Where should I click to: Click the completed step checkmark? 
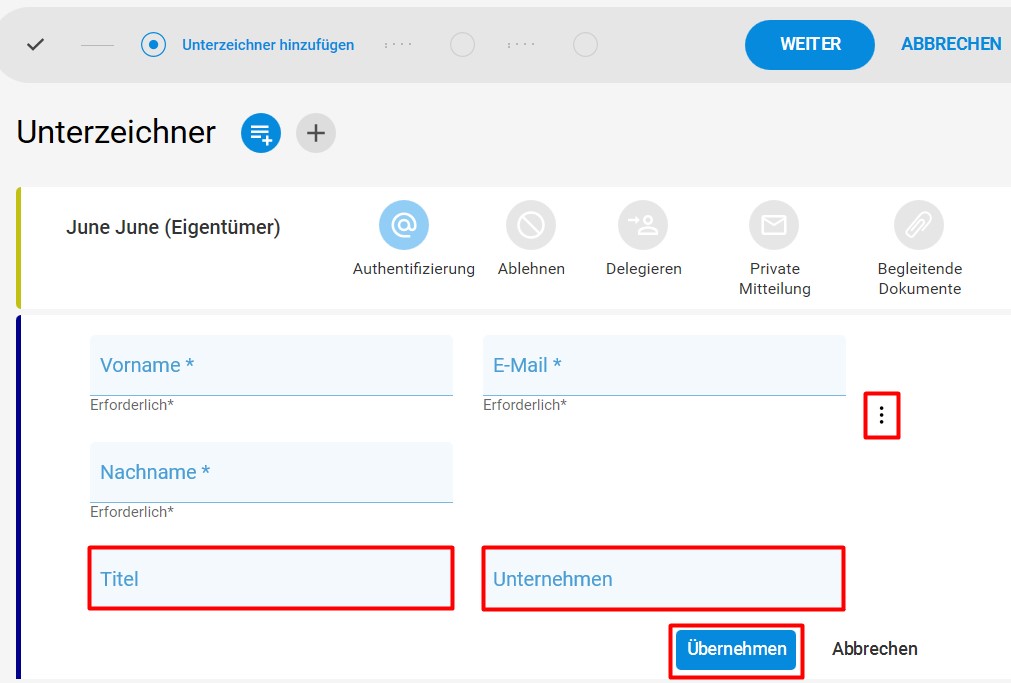[x=35, y=45]
